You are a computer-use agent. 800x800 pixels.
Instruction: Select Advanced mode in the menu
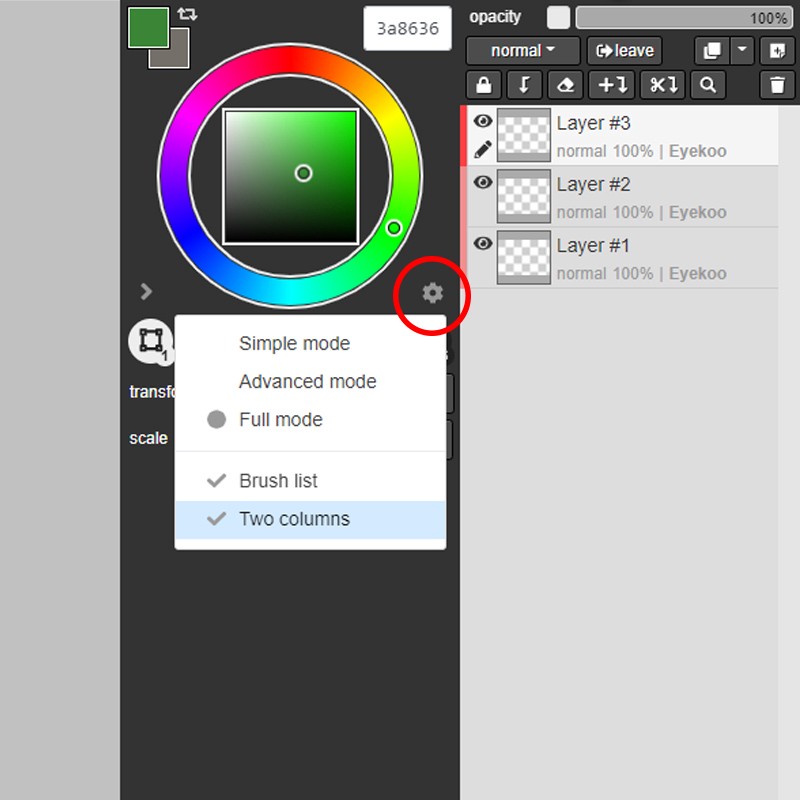point(307,382)
